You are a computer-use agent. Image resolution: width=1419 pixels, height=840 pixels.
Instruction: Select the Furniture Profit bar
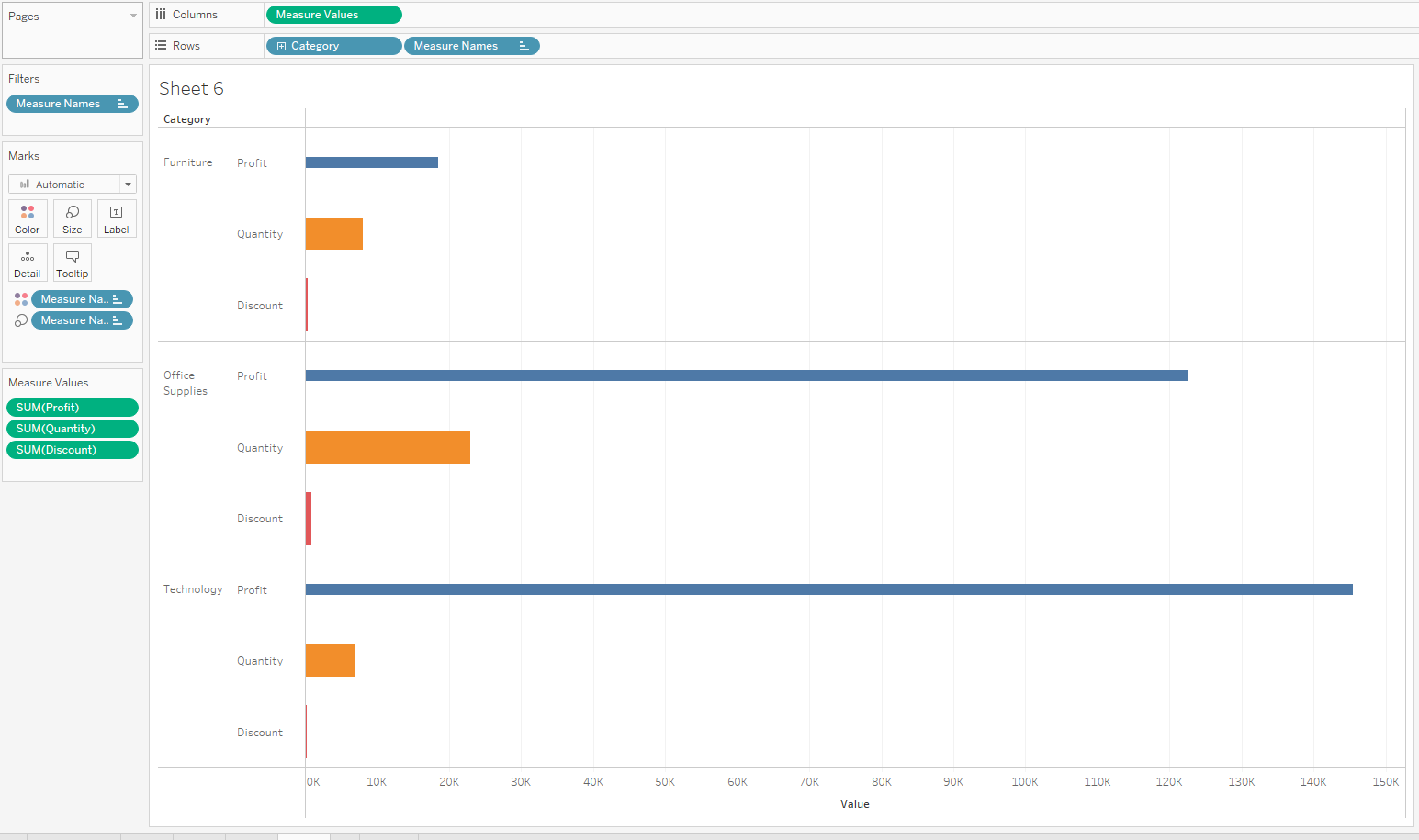tap(372, 162)
